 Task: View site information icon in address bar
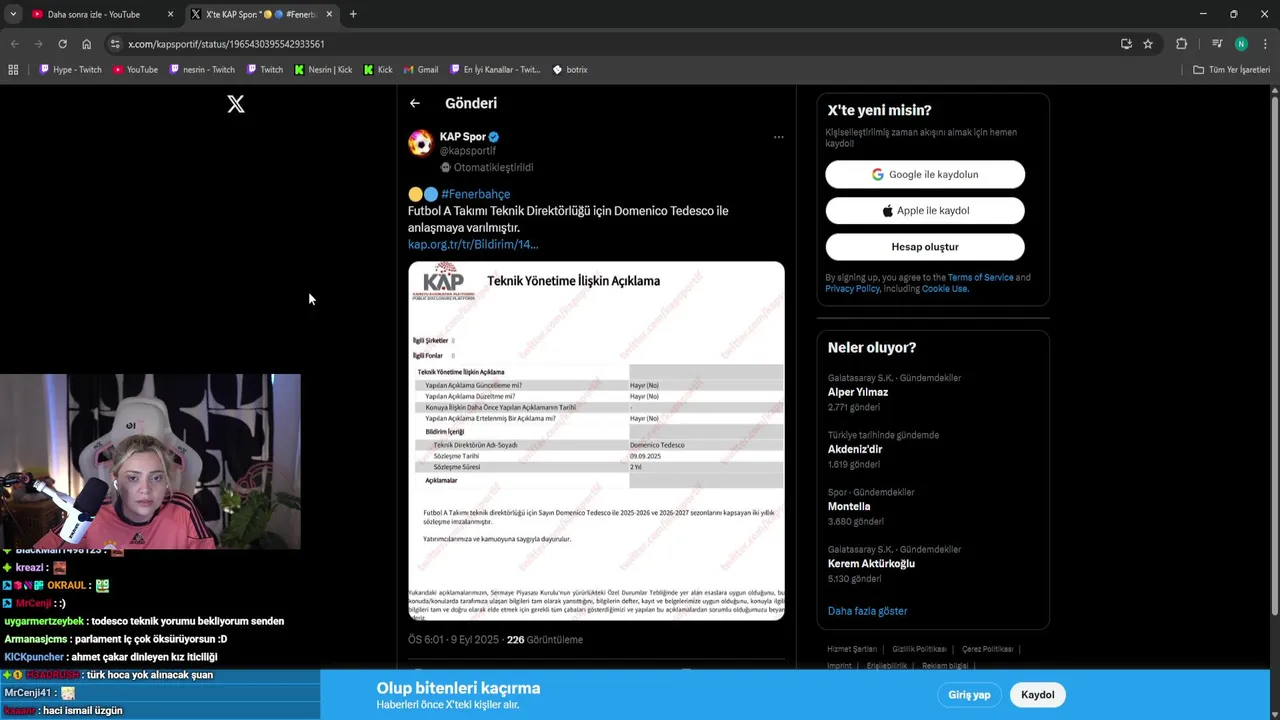[115, 44]
